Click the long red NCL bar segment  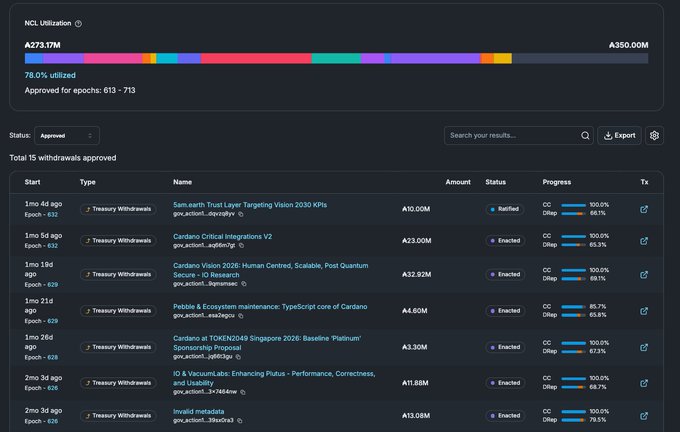pos(256,59)
